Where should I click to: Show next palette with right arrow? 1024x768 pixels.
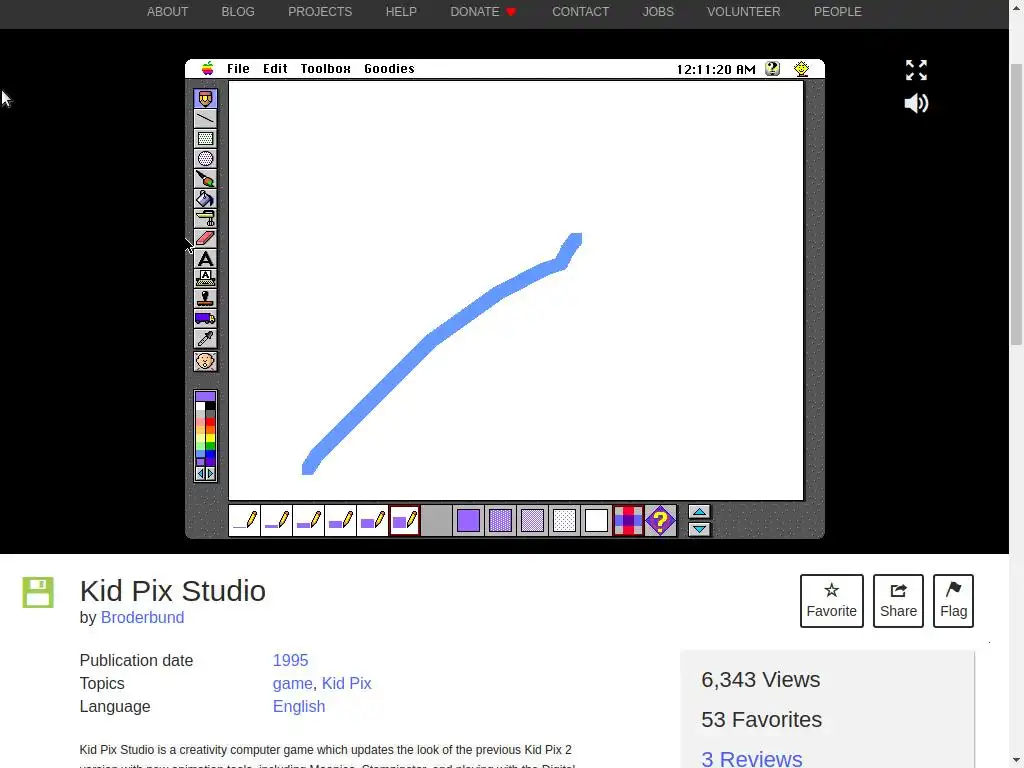(x=210, y=473)
